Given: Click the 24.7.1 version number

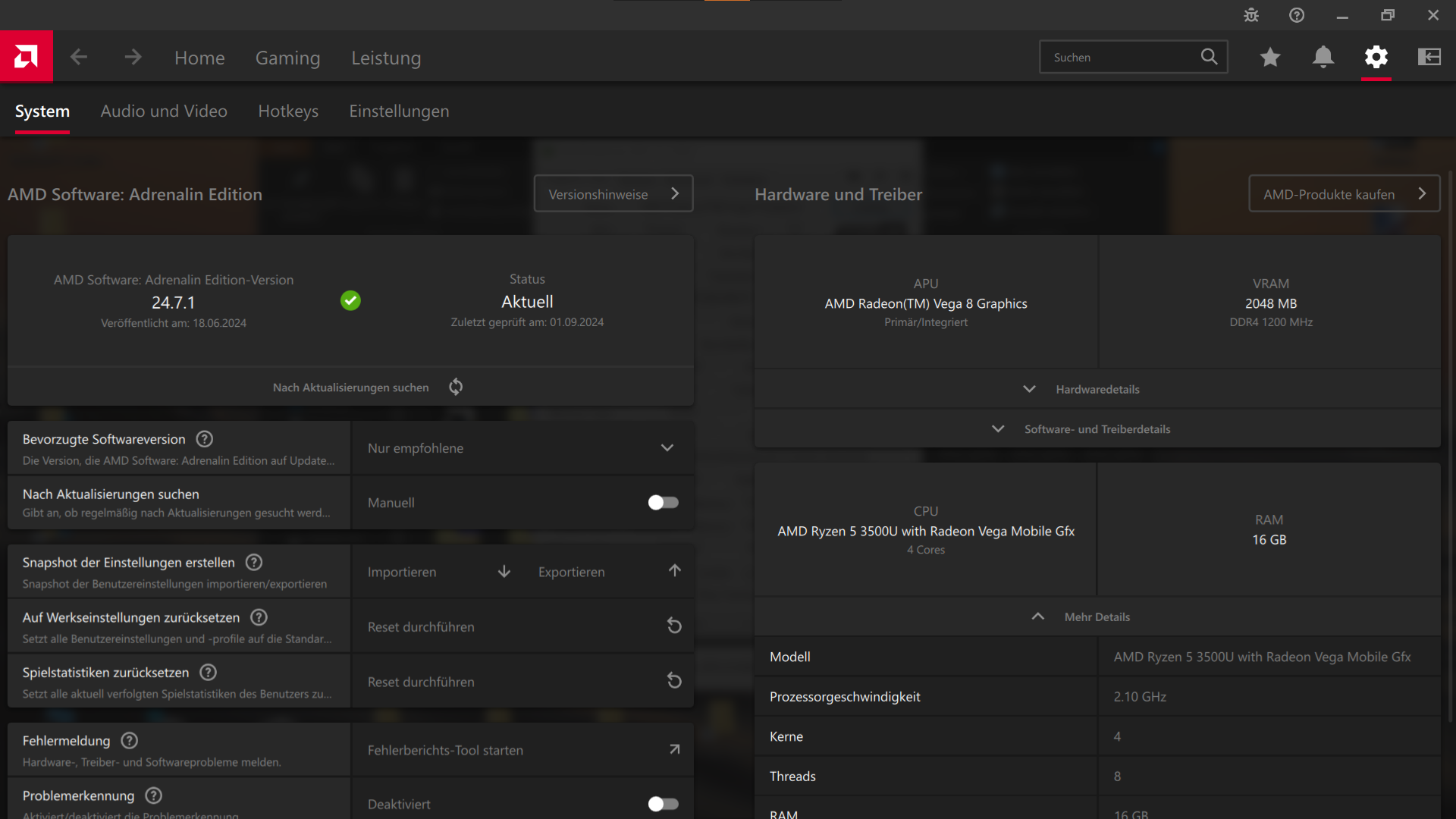Looking at the screenshot, I should click(x=174, y=303).
